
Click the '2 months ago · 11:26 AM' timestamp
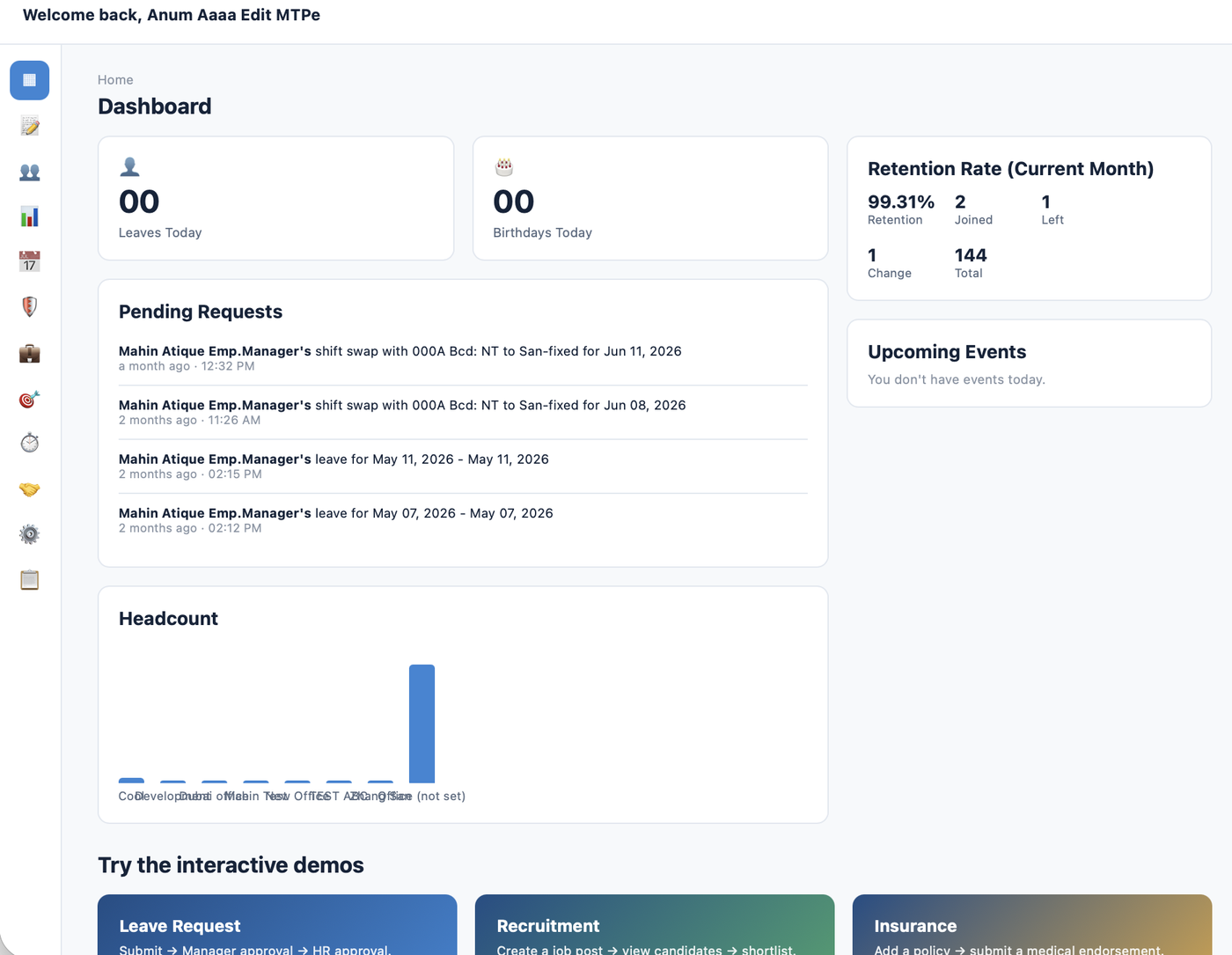(x=189, y=420)
